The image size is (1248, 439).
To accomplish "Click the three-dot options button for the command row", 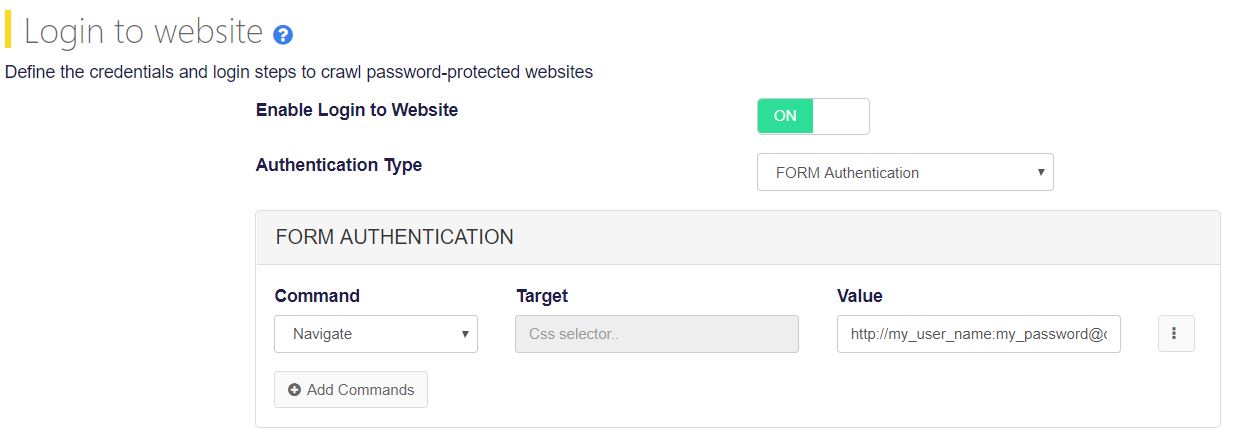I will coord(1176,334).
